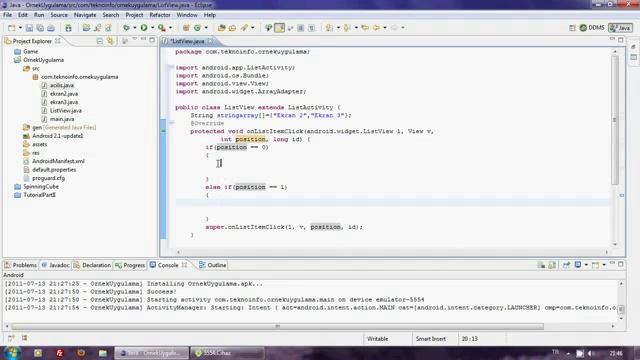Open the Source menu

point(59,15)
